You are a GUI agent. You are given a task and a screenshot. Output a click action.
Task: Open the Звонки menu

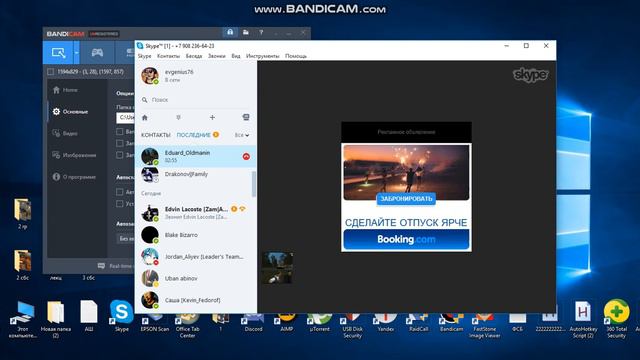pyautogui.click(x=217, y=56)
